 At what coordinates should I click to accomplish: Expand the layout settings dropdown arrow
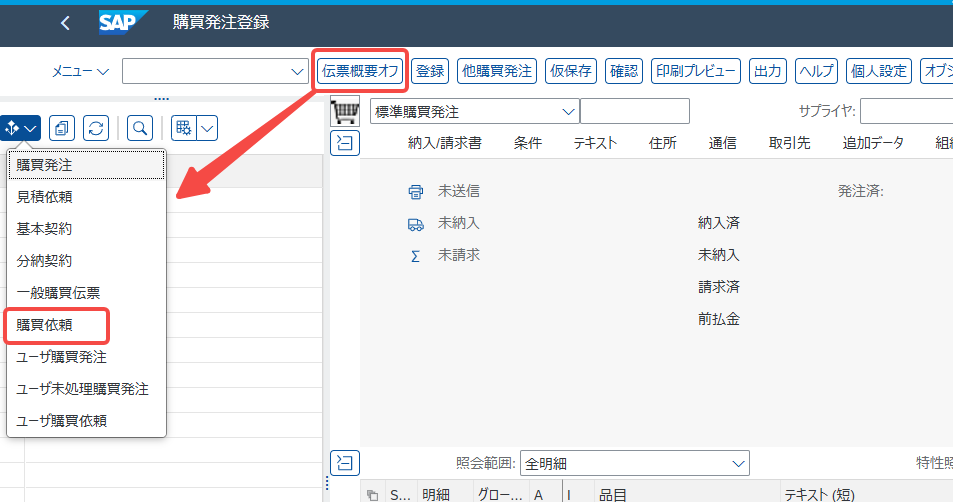[208, 128]
